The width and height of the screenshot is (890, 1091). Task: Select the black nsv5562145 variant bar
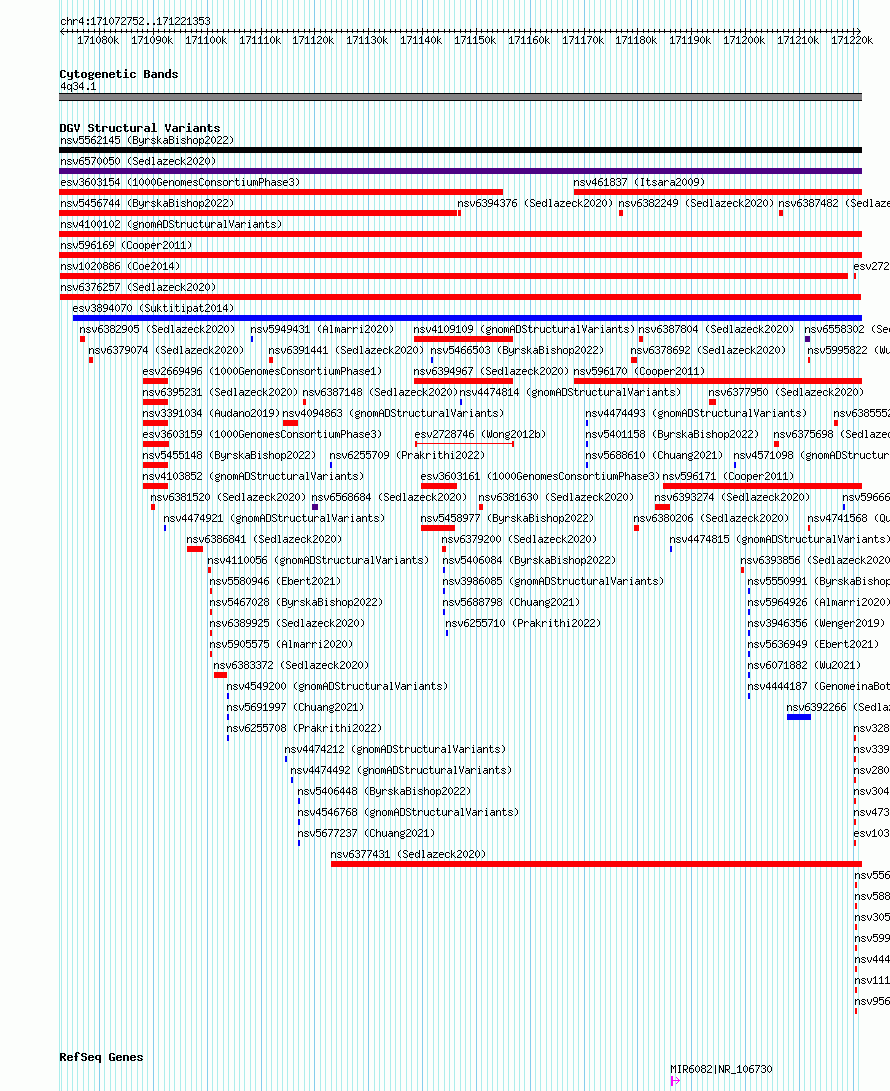(x=461, y=150)
